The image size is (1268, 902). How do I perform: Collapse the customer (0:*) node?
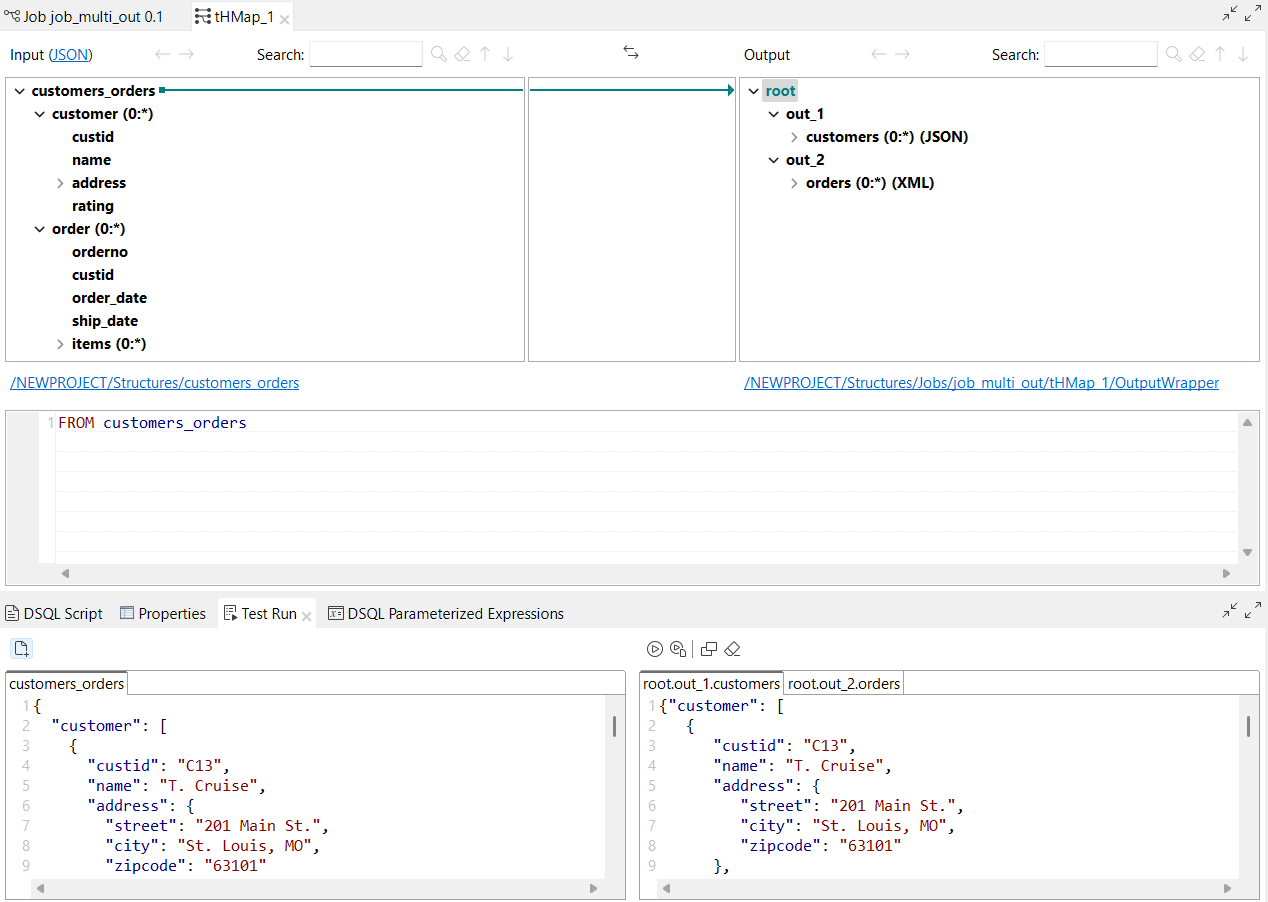(x=39, y=113)
